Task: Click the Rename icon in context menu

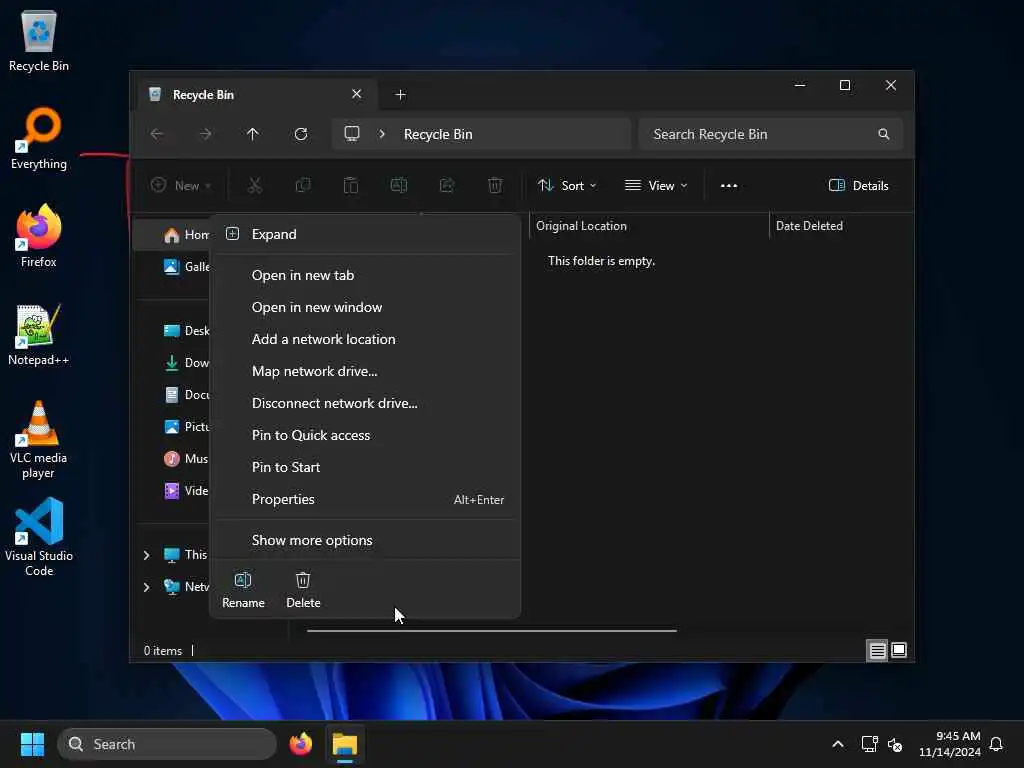Action: (243, 590)
